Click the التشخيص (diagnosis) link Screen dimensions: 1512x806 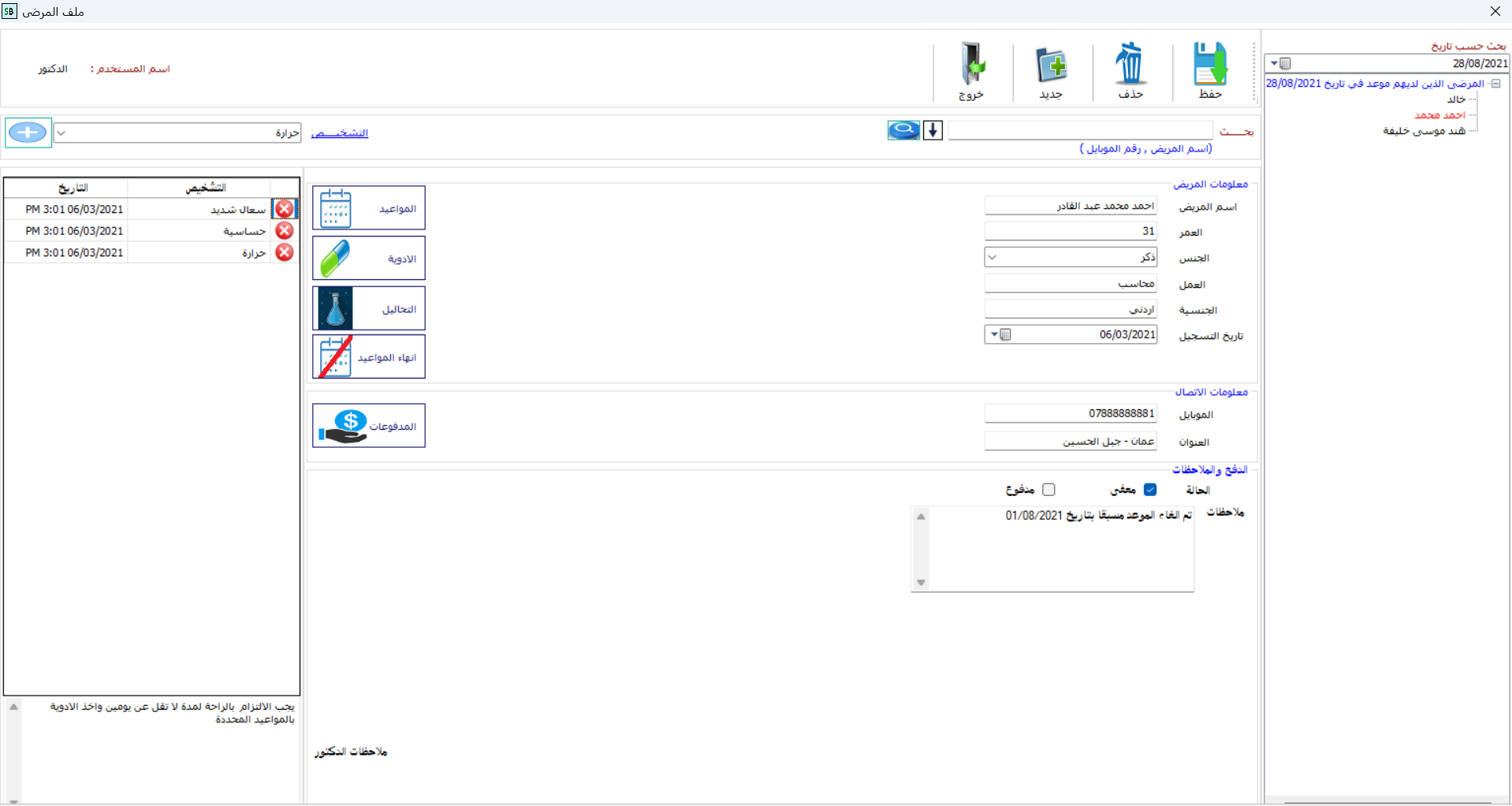tap(340, 133)
